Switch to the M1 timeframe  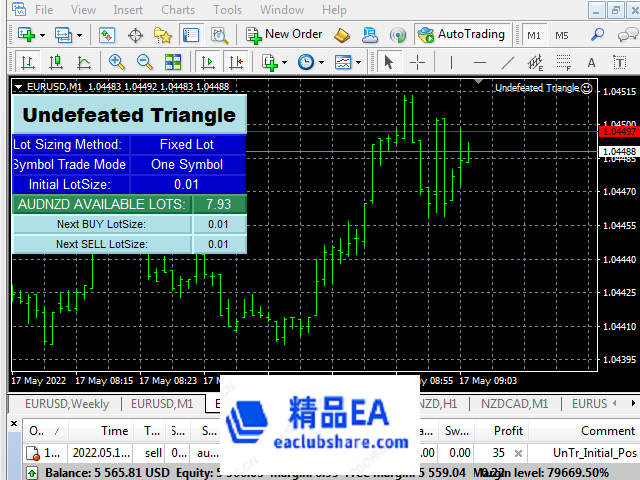[534, 36]
